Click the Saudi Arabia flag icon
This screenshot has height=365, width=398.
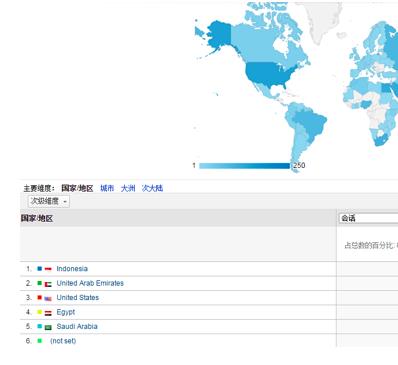click(48, 328)
